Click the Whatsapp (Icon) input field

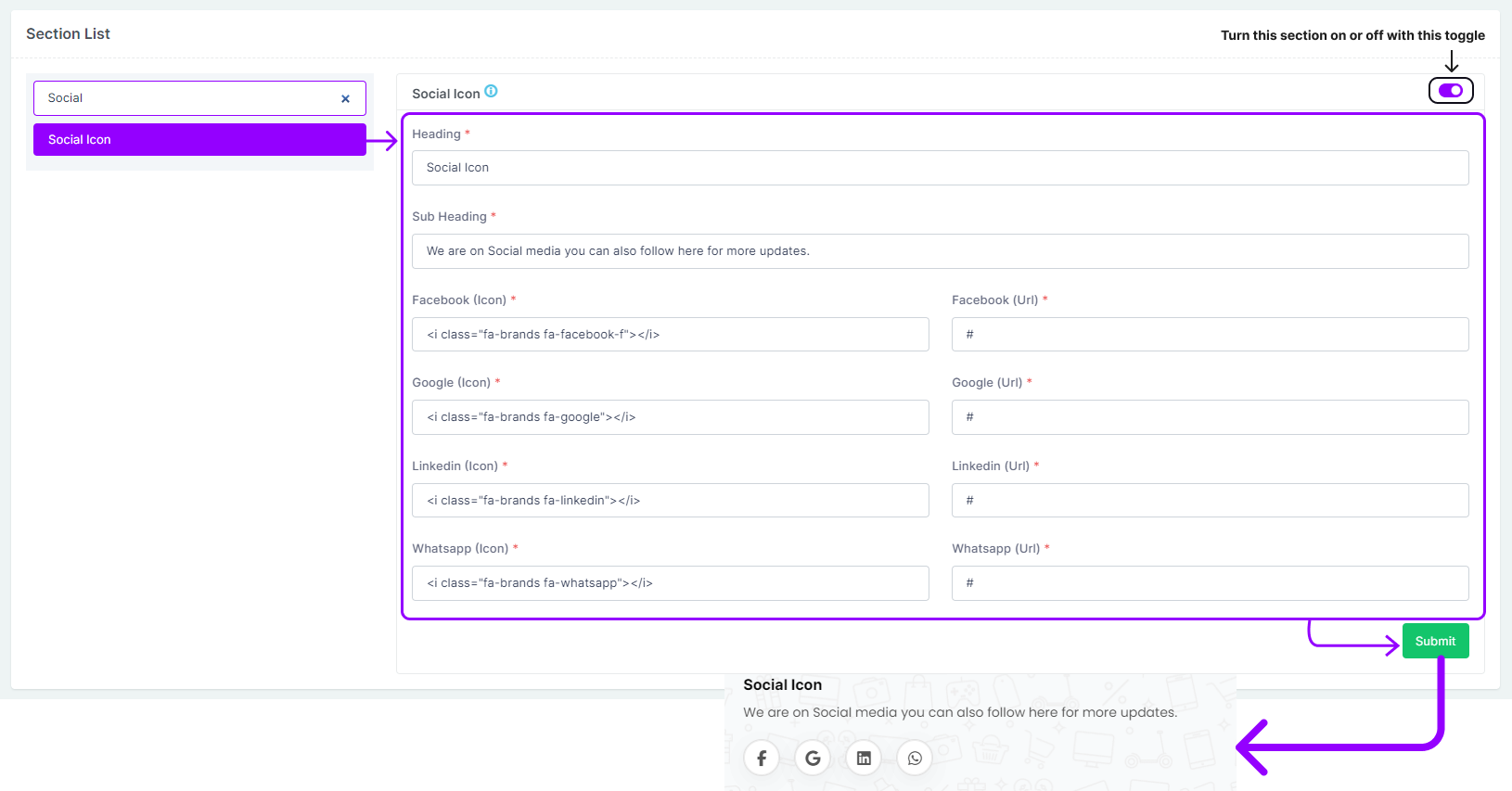[670, 583]
